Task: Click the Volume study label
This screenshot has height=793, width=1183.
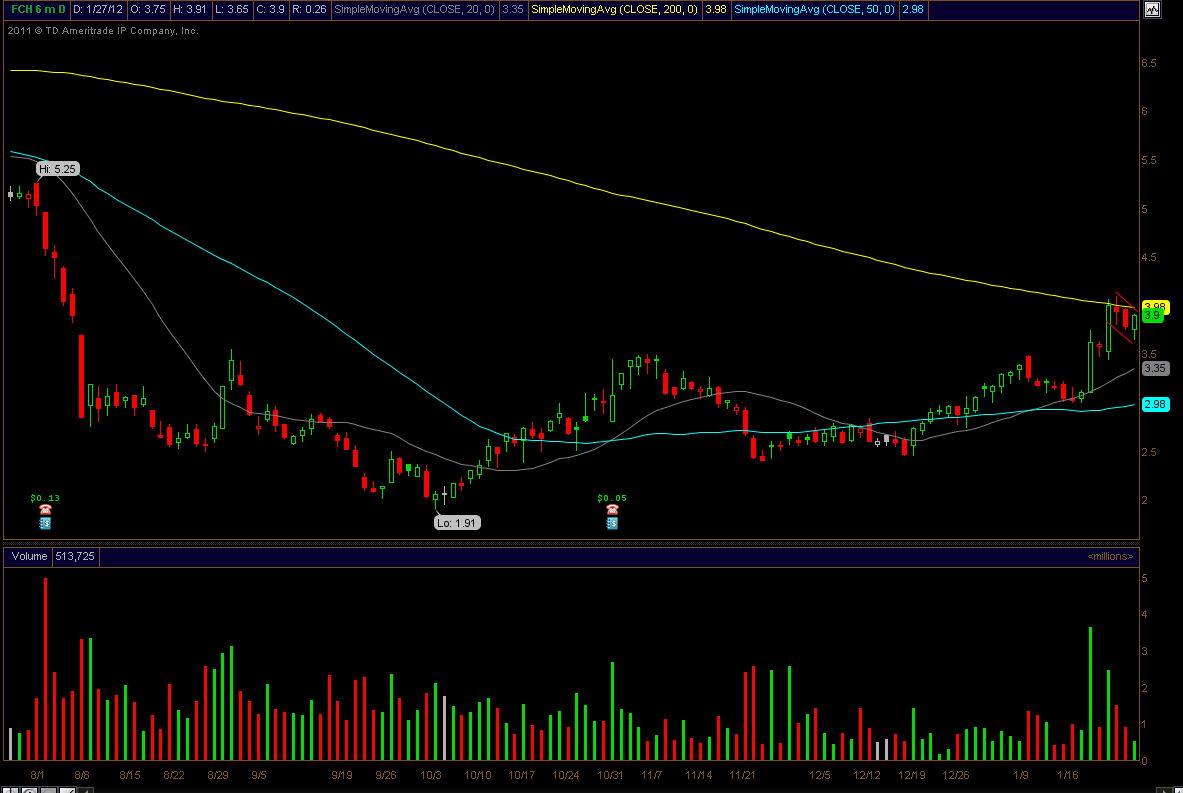Action: pos(30,556)
